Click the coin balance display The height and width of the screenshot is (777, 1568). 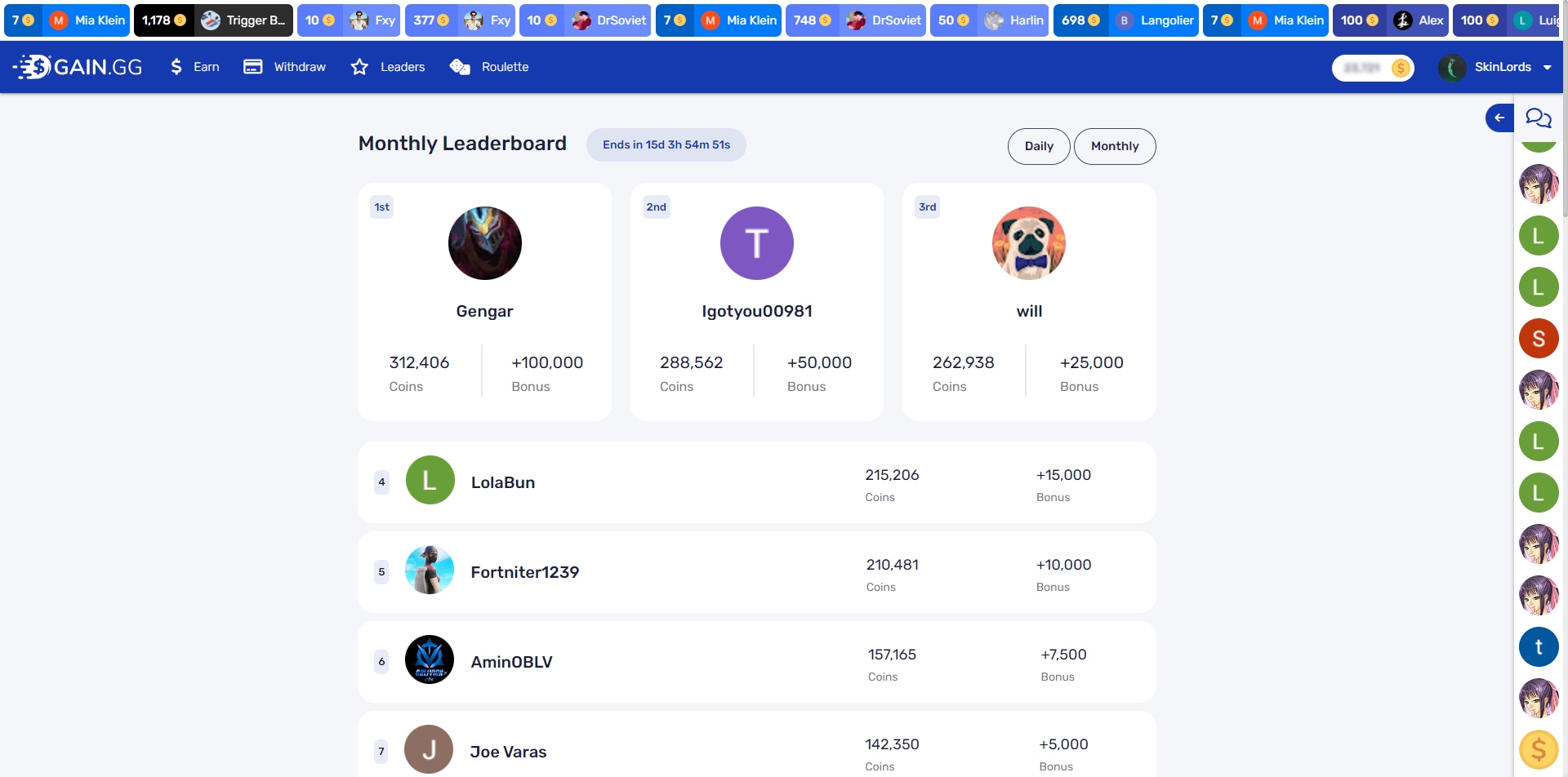1373,68
